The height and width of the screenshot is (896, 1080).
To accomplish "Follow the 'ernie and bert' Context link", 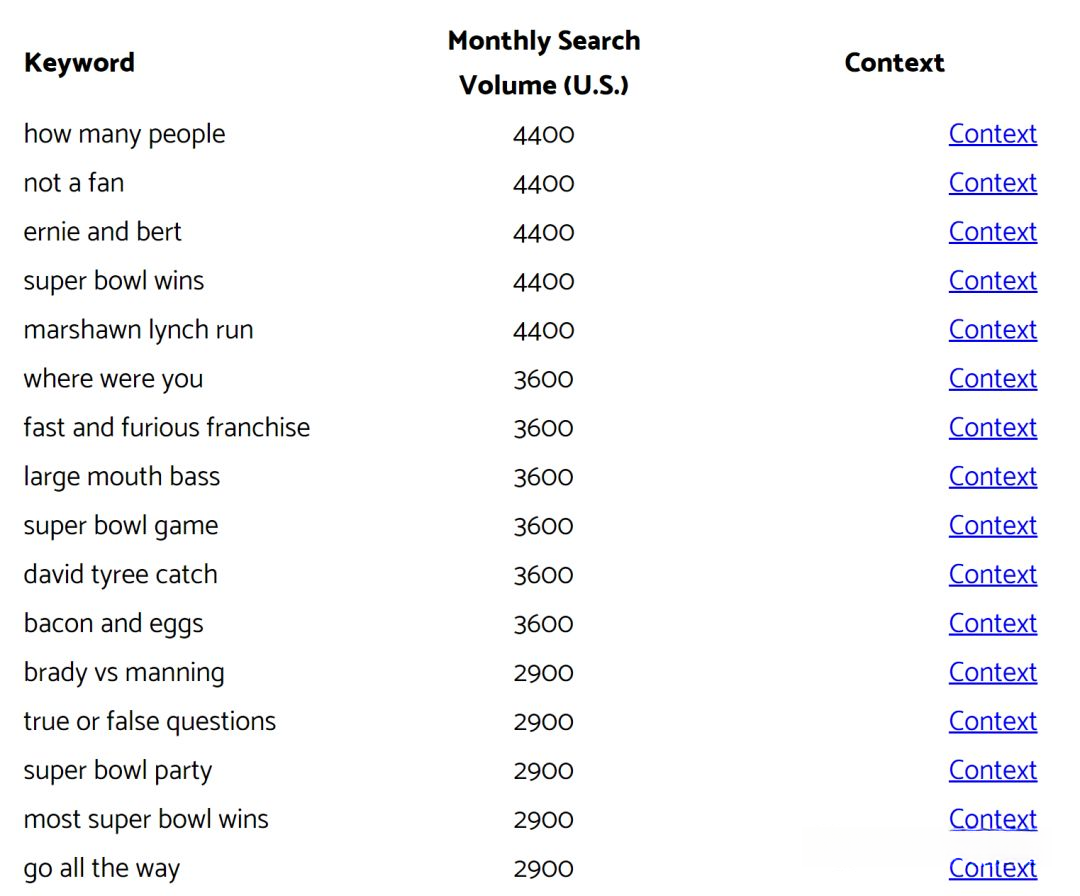I will (992, 232).
